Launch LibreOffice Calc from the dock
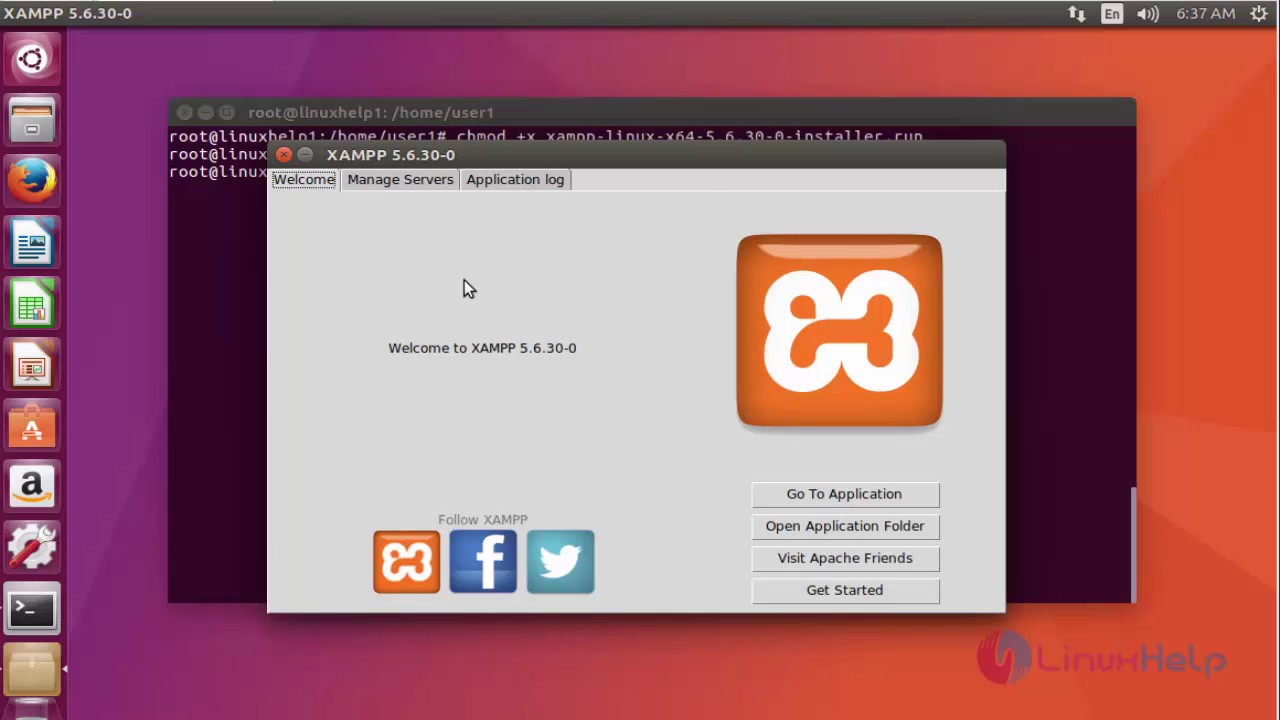The image size is (1280, 720). pos(32,304)
